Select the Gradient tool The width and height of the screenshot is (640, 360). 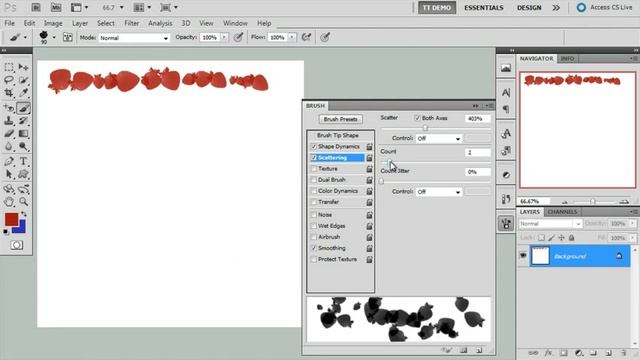pyautogui.click(x=23, y=133)
